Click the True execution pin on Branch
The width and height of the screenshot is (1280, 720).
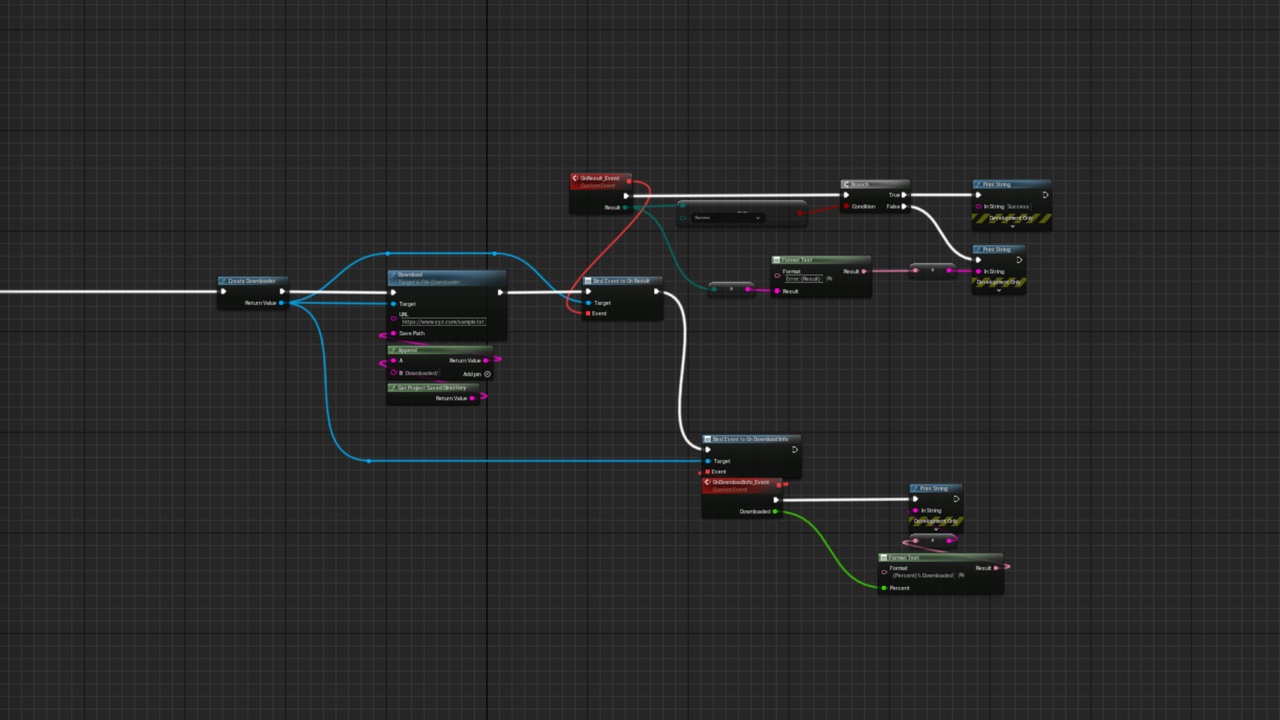(x=904, y=195)
